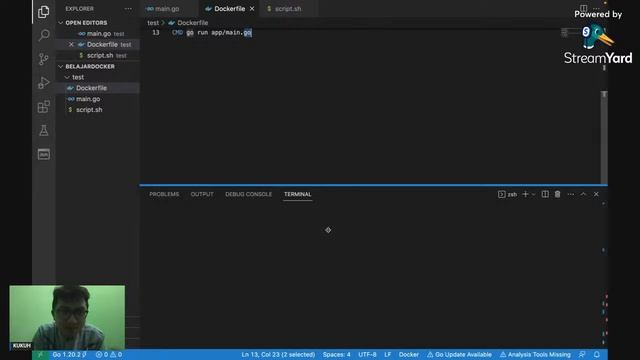Open the Explorer view in activity bar

pos(44,12)
